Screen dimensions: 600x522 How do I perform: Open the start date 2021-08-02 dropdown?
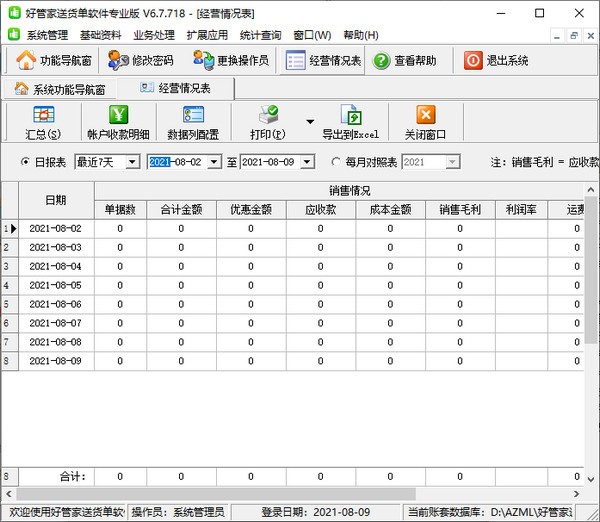214,162
